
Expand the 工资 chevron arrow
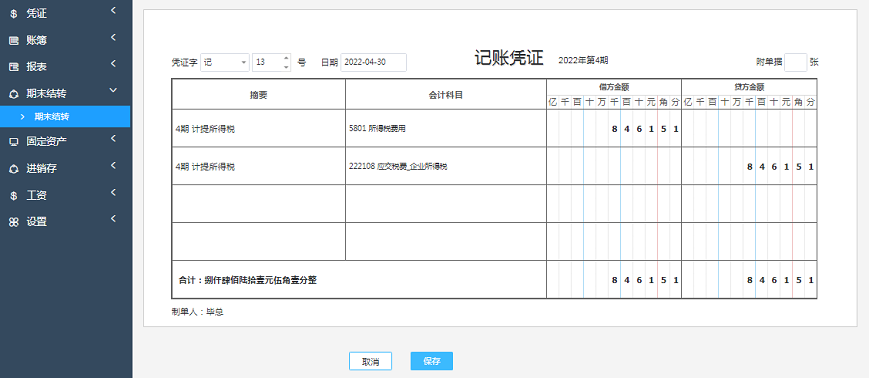[x=113, y=192]
